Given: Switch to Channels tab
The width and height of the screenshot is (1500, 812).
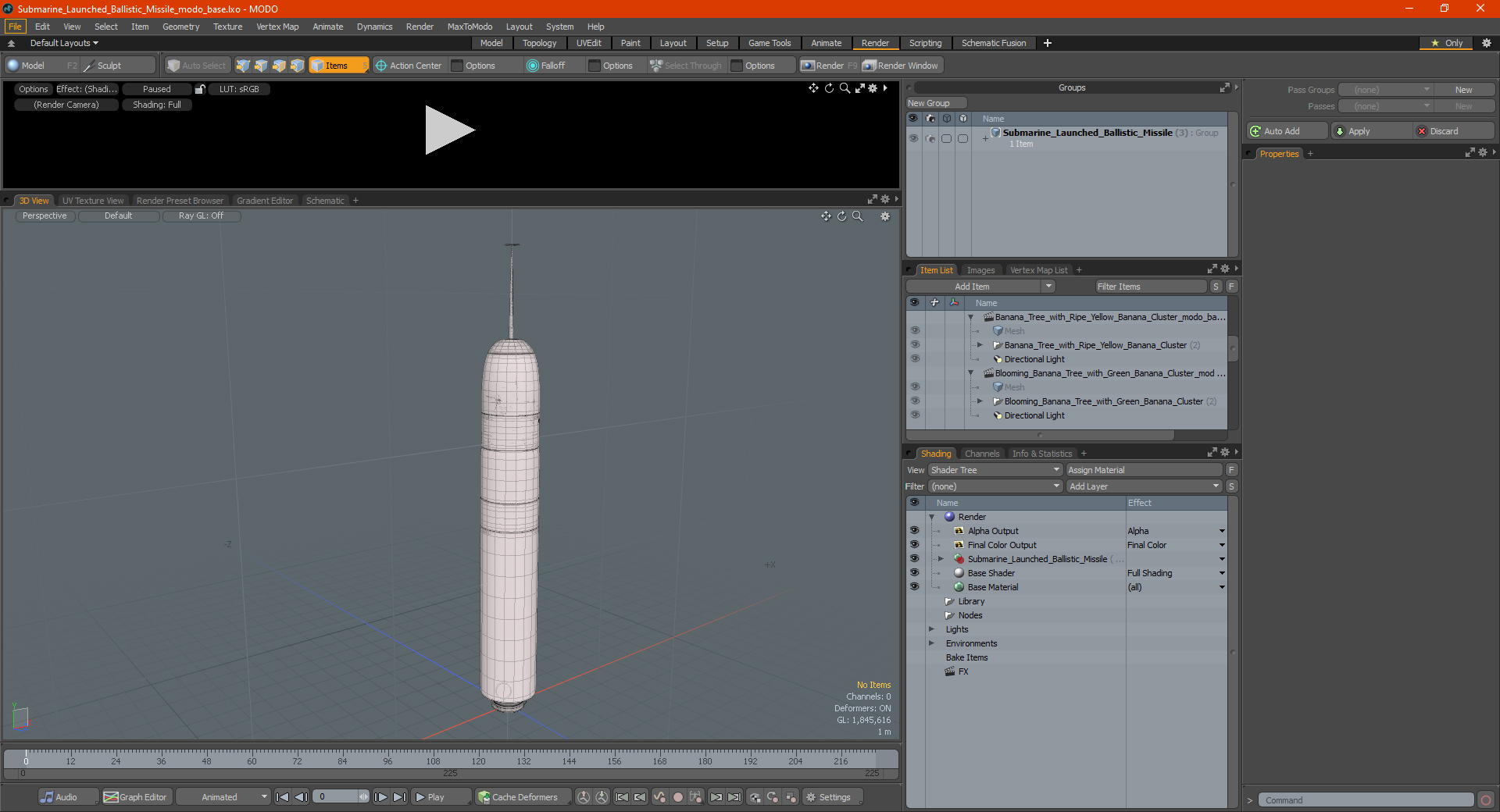Looking at the screenshot, I should [x=981, y=454].
